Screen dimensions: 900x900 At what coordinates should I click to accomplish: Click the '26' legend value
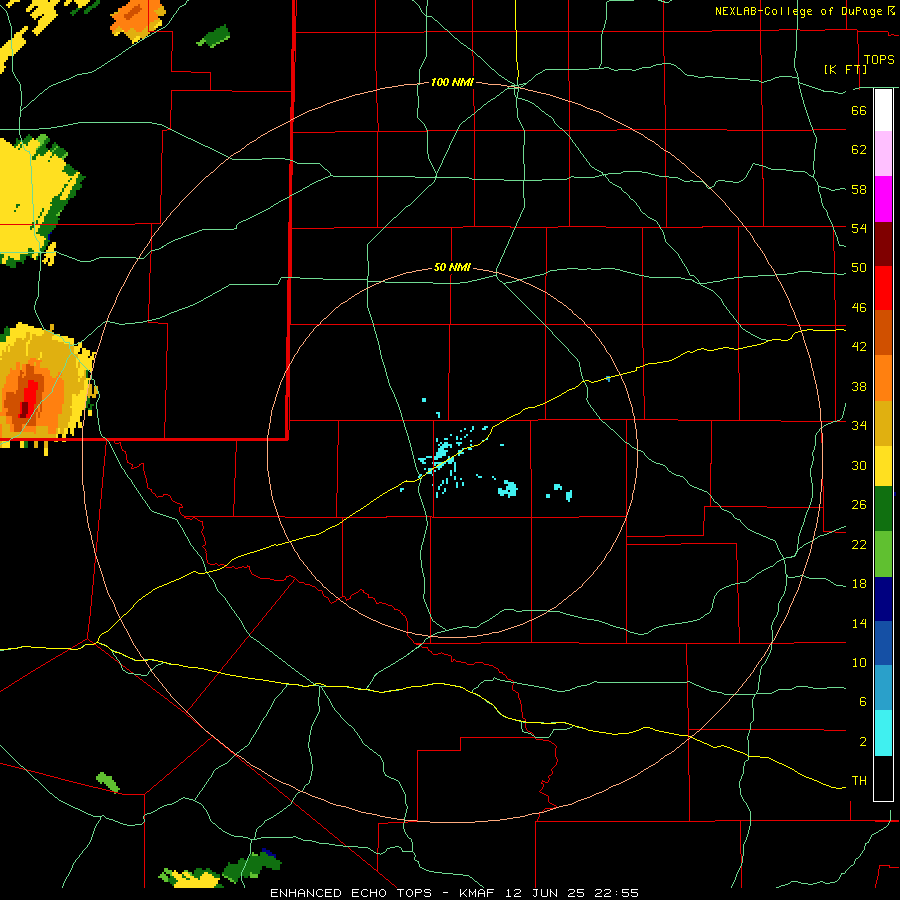tap(859, 505)
